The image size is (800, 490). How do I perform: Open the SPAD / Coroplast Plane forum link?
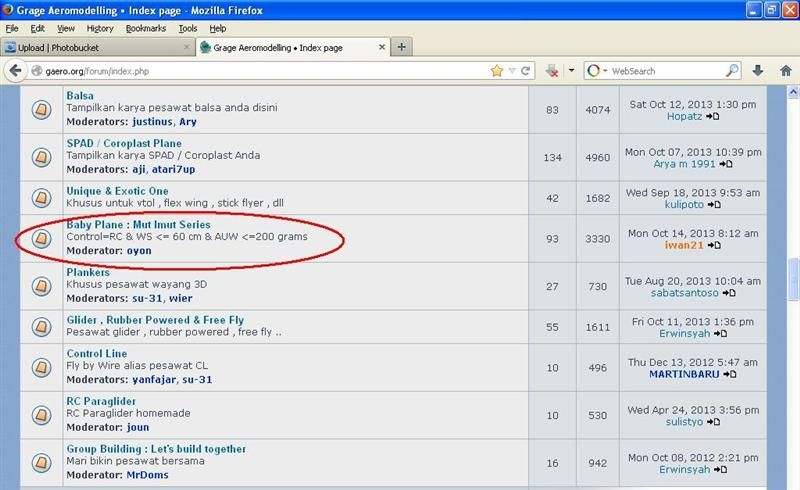124,144
